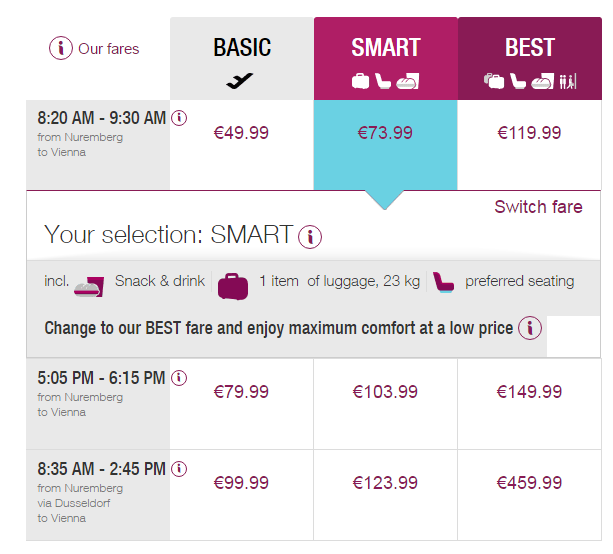Click info icon next to 8:35 AM flight
This screenshot has height=554, width=613.
point(179,469)
